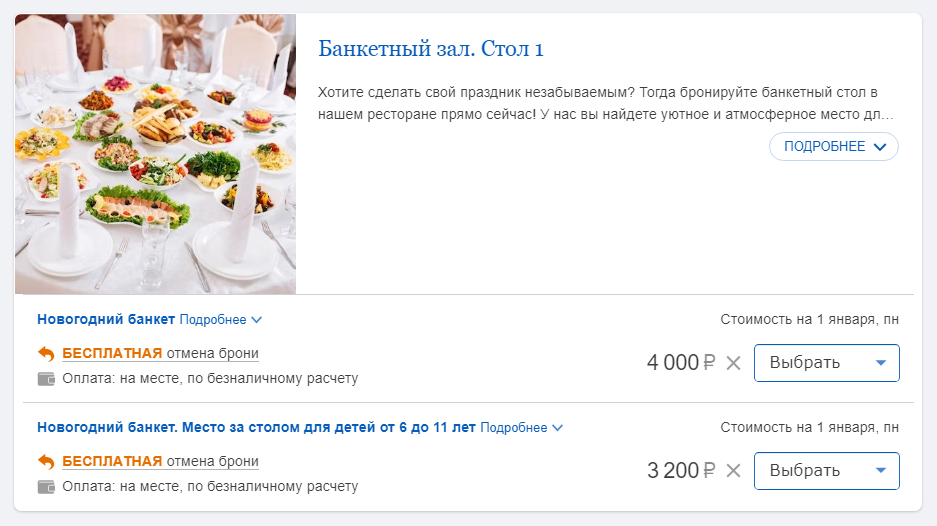Viewport: 937px width, 526px height.
Task: Click the banquet table photo thumbnail
Action: 155,154
